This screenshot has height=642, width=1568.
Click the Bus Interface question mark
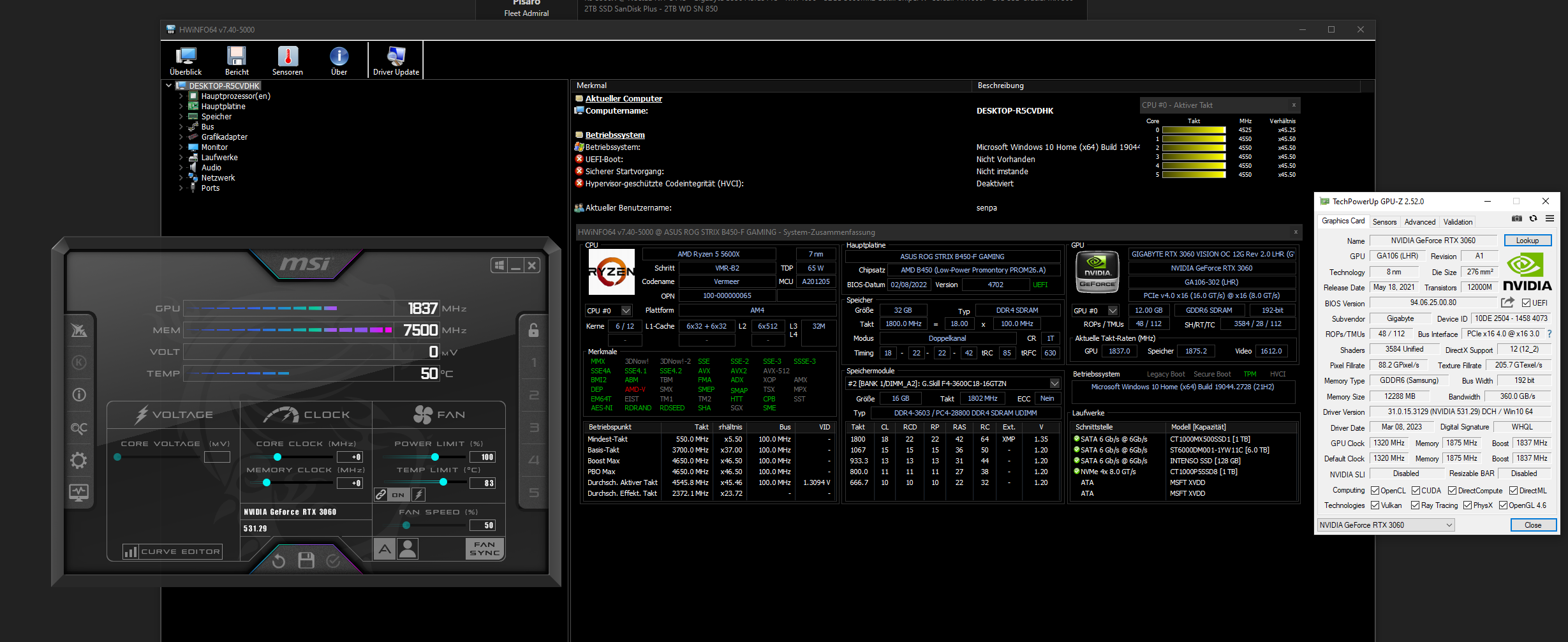click(1550, 334)
